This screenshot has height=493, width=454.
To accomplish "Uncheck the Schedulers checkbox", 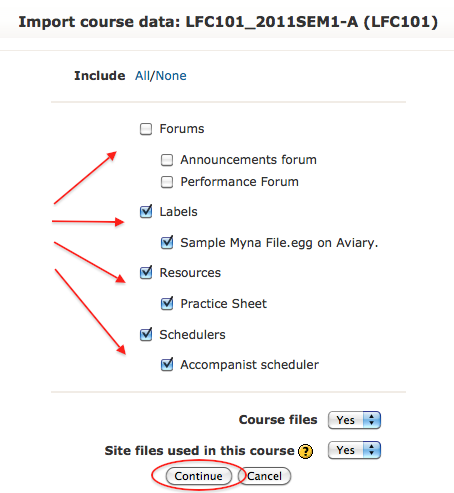I will [x=146, y=334].
